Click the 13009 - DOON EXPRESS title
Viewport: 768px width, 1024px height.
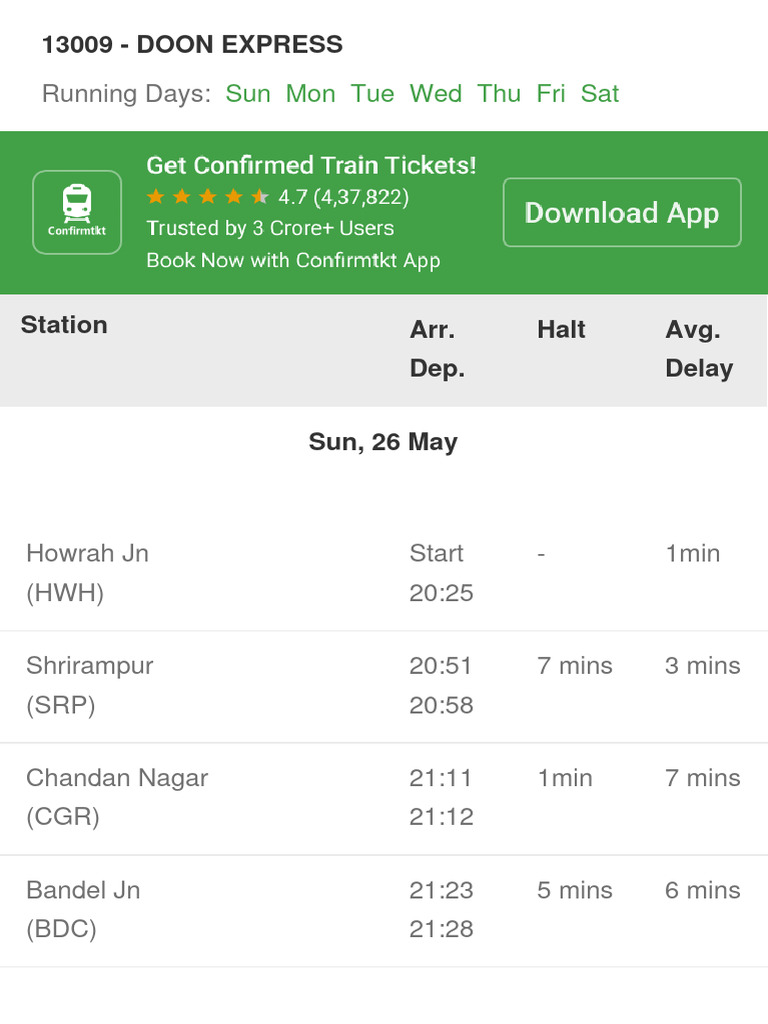pos(192,45)
